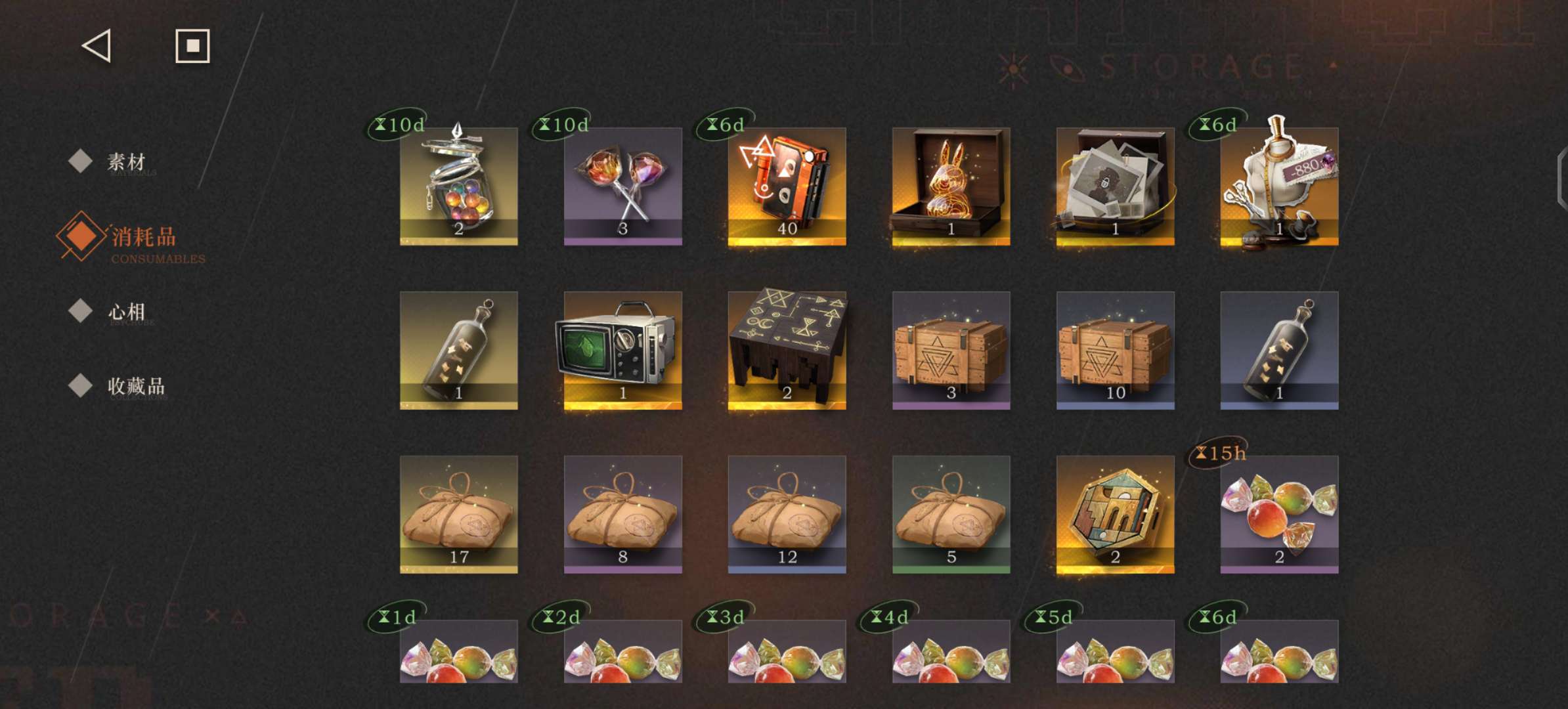The width and height of the screenshot is (1568, 709).
Task: Select the golden rabbit box item
Action: (x=951, y=186)
